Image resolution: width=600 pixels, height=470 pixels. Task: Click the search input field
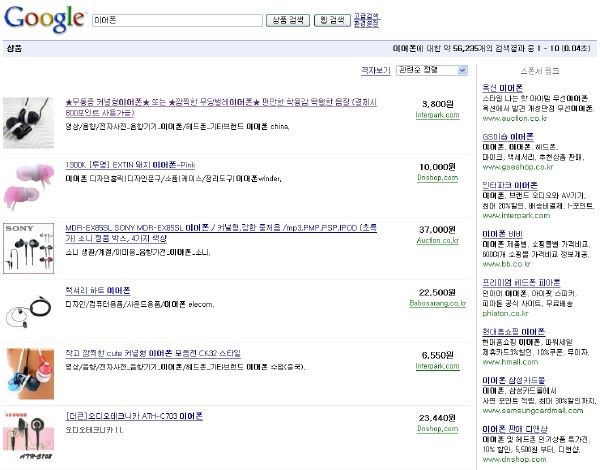pyautogui.click(x=177, y=20)
